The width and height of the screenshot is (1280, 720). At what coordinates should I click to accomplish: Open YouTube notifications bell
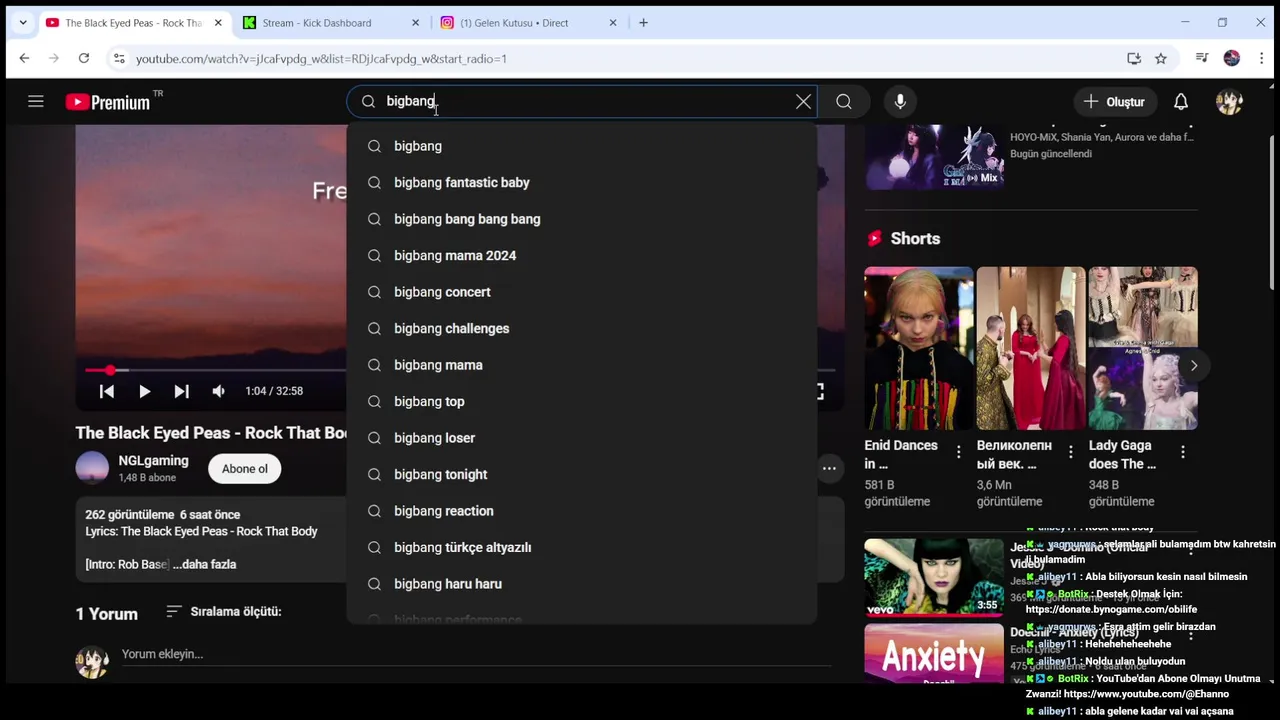point(1181,101)
